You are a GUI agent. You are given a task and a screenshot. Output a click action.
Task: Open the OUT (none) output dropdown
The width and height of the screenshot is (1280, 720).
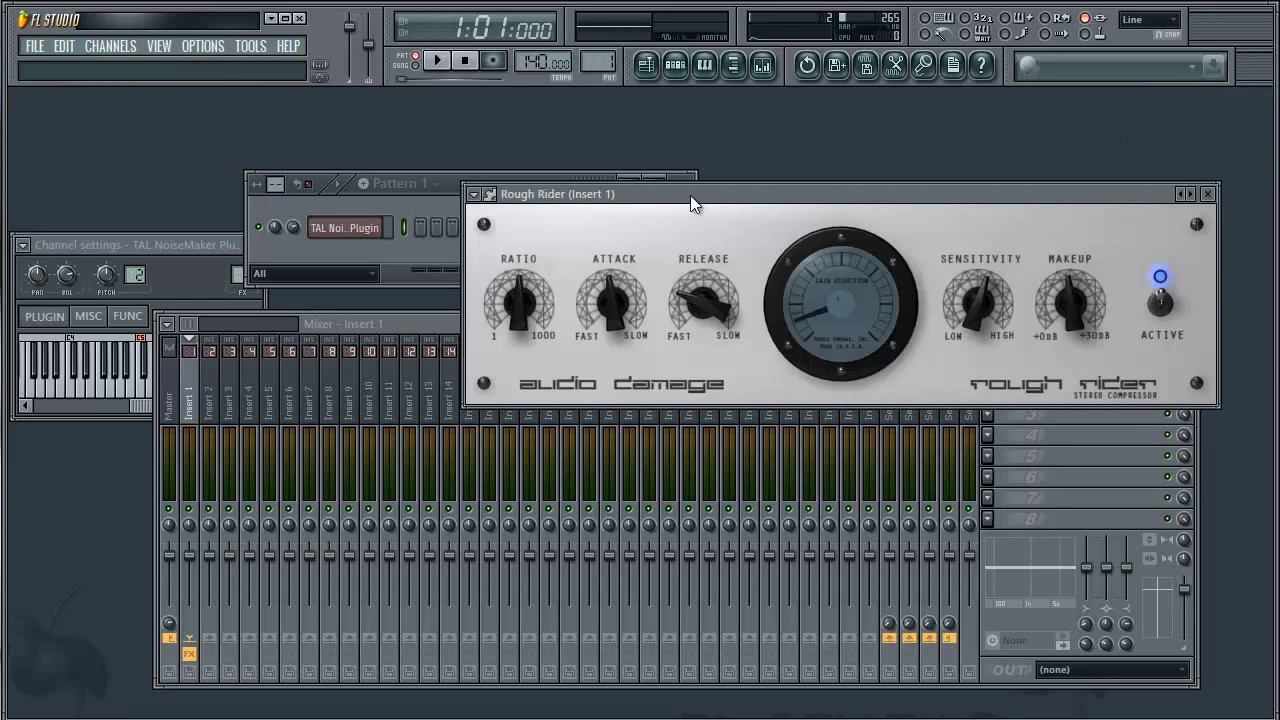(x=1112, y=670)
